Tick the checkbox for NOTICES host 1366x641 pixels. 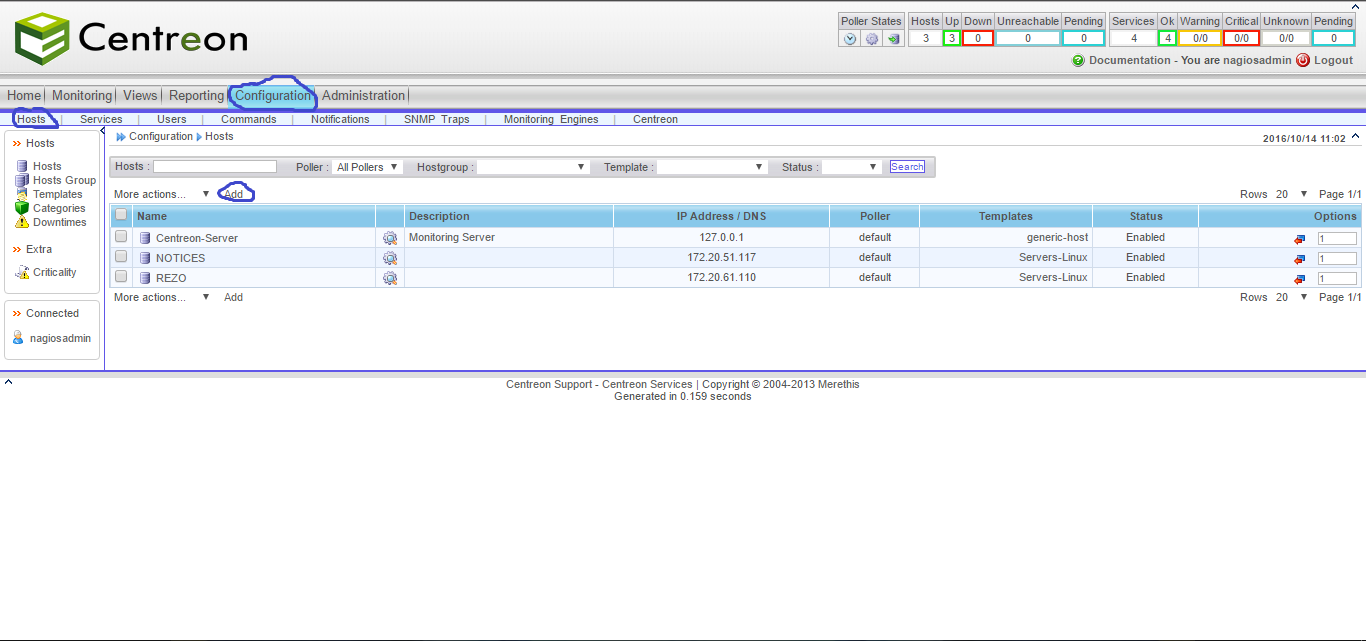[121, 257]
